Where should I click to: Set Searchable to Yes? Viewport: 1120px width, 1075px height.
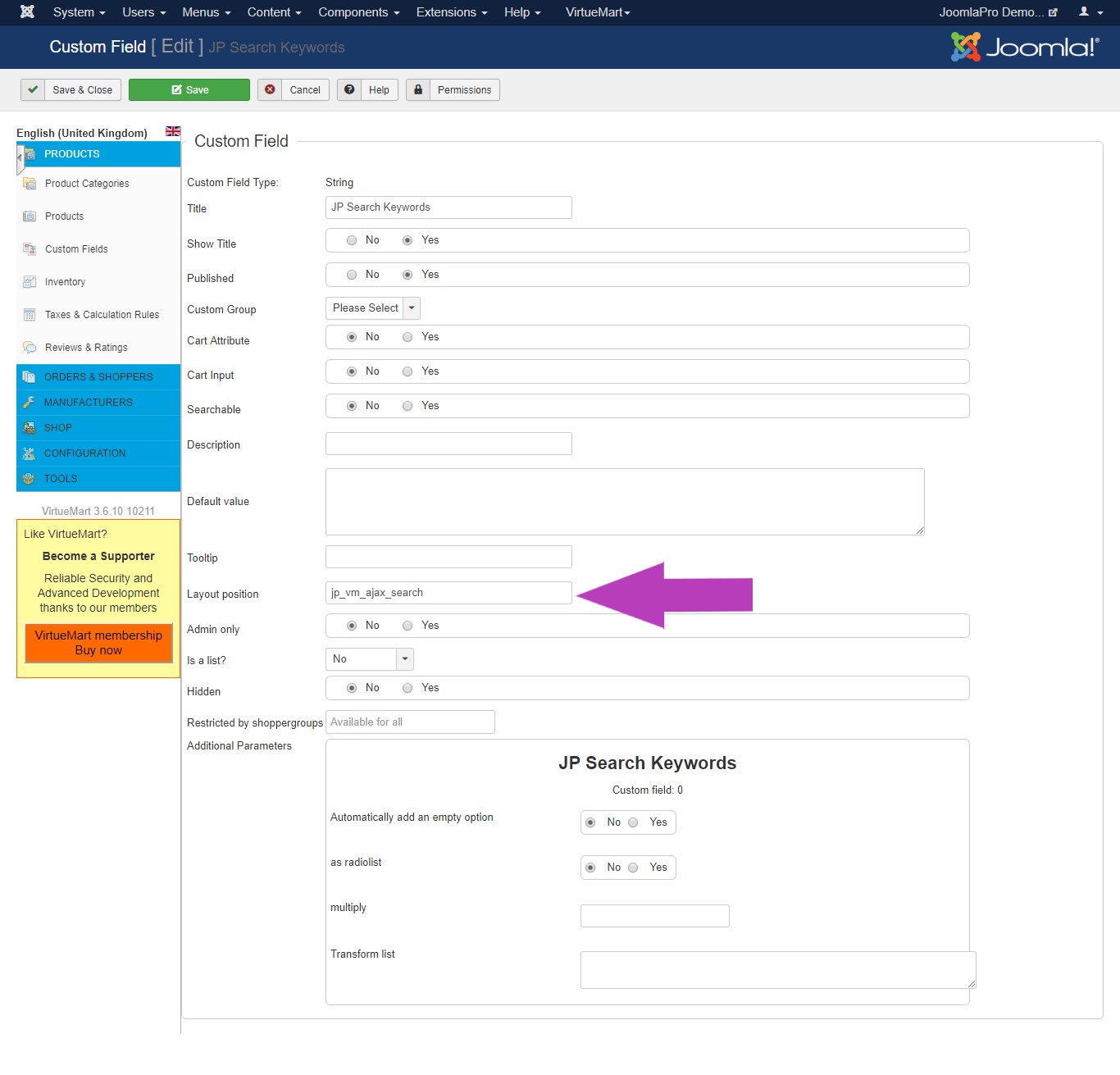coord(407,406)
